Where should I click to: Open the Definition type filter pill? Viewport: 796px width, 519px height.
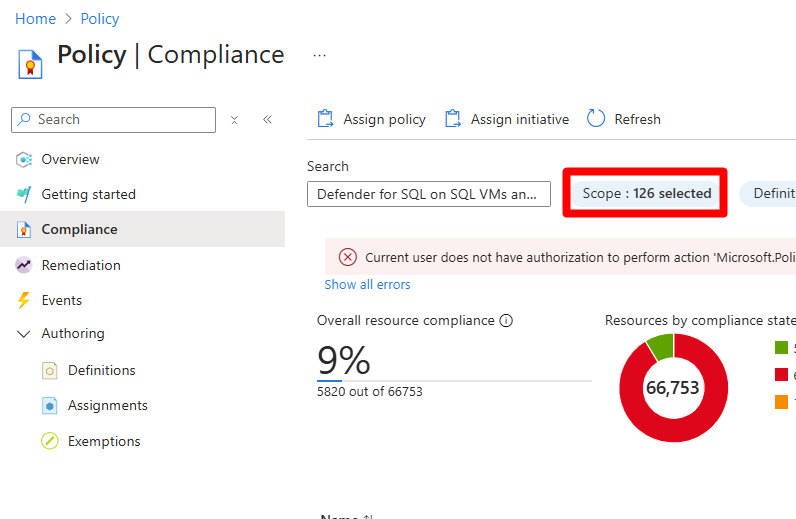pyautogui.click(x=767, y=193)
